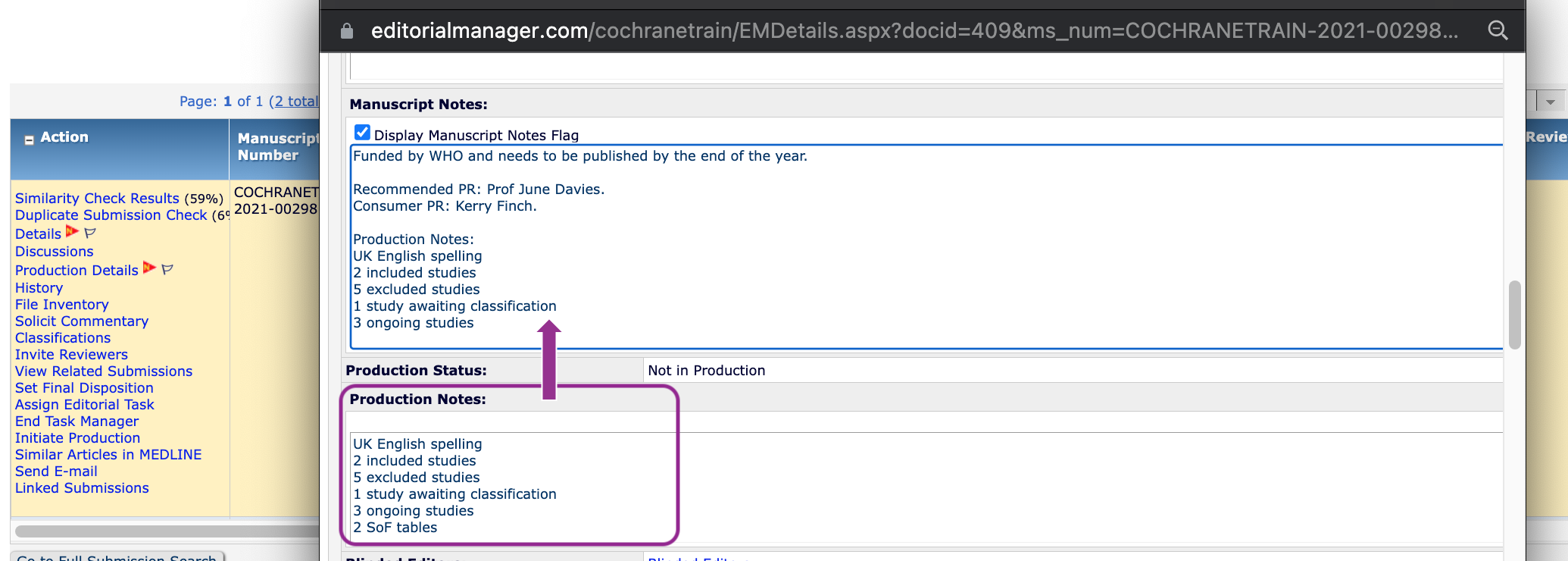Click the red flag next to Production Details
1568x561 pixels.
(x=149, y=268)
